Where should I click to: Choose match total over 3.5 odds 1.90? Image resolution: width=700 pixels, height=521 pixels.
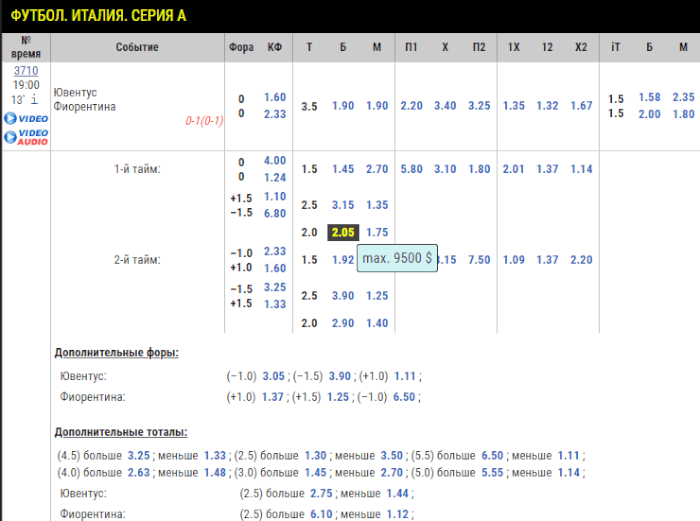[343, 106]
